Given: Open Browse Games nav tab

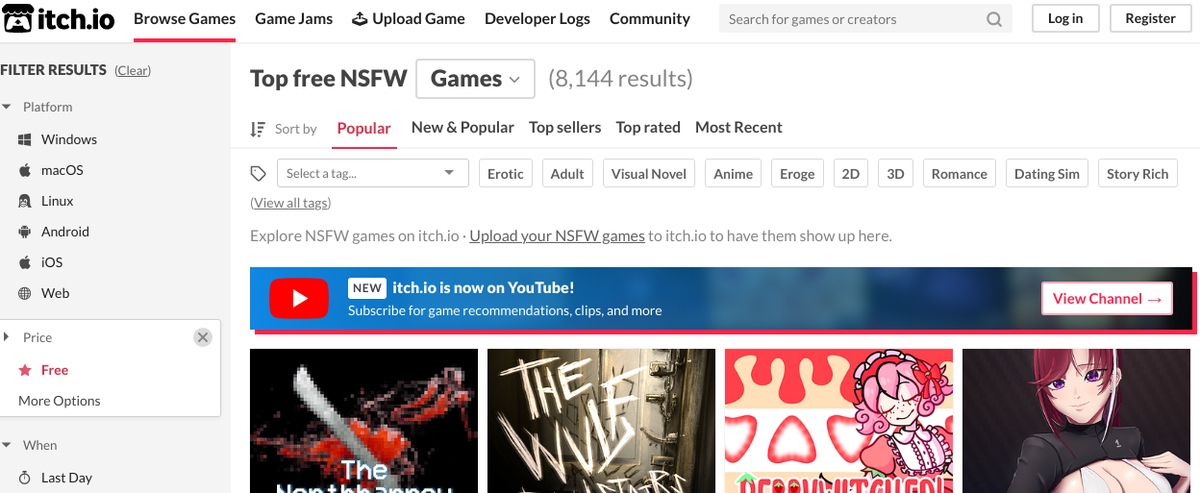Looking at the screenshot, I should (185, 19).
